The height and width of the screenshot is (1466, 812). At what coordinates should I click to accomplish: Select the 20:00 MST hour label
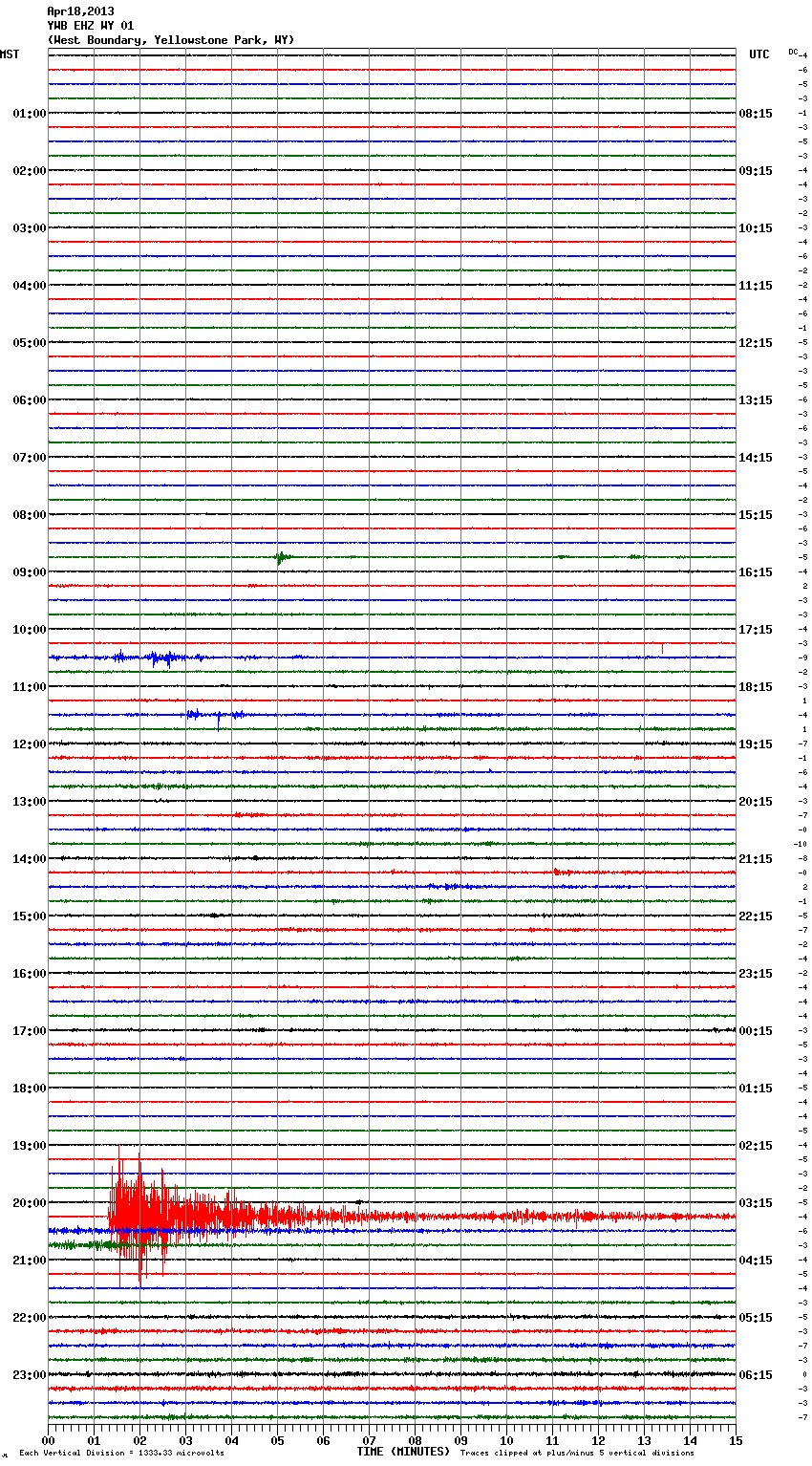pos(30,1203)
